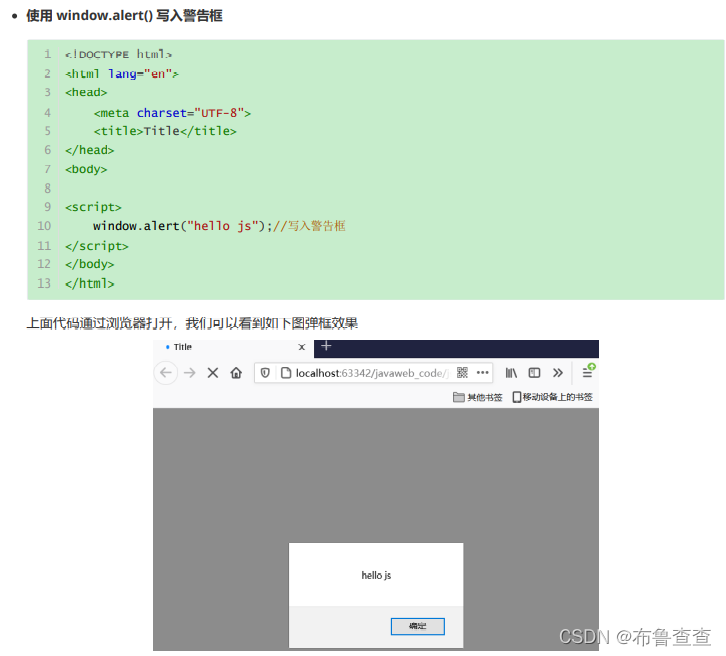Open the 其他书签 bookmarks folder

click(478, 397)
